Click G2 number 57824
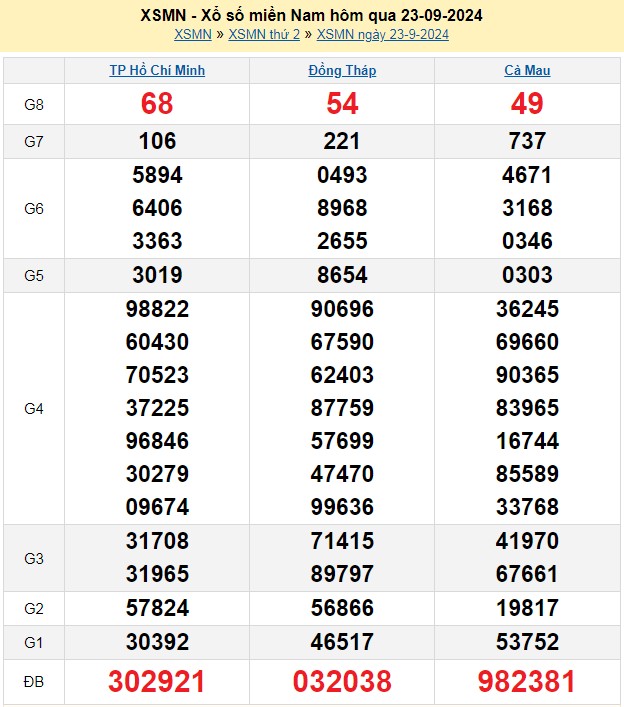Image resolution: width=624 pixels, height=707 pixels. (157, 608)
